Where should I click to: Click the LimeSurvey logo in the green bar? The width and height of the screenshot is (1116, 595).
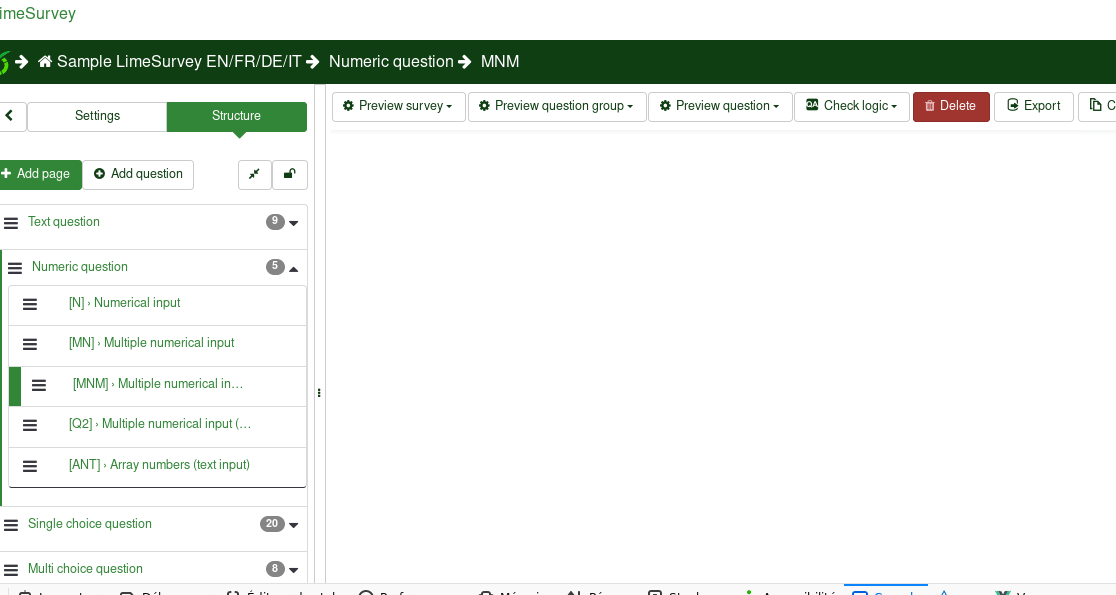pos(4,62)
